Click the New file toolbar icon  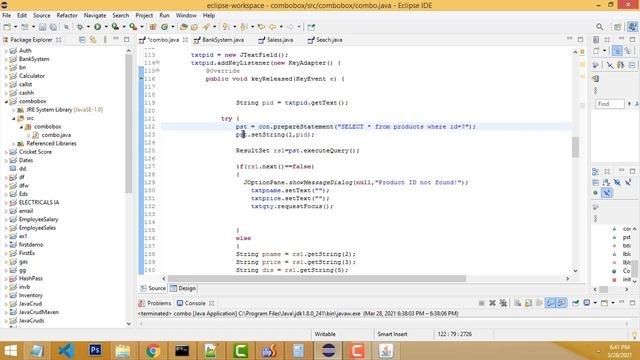tap(7, 27)
